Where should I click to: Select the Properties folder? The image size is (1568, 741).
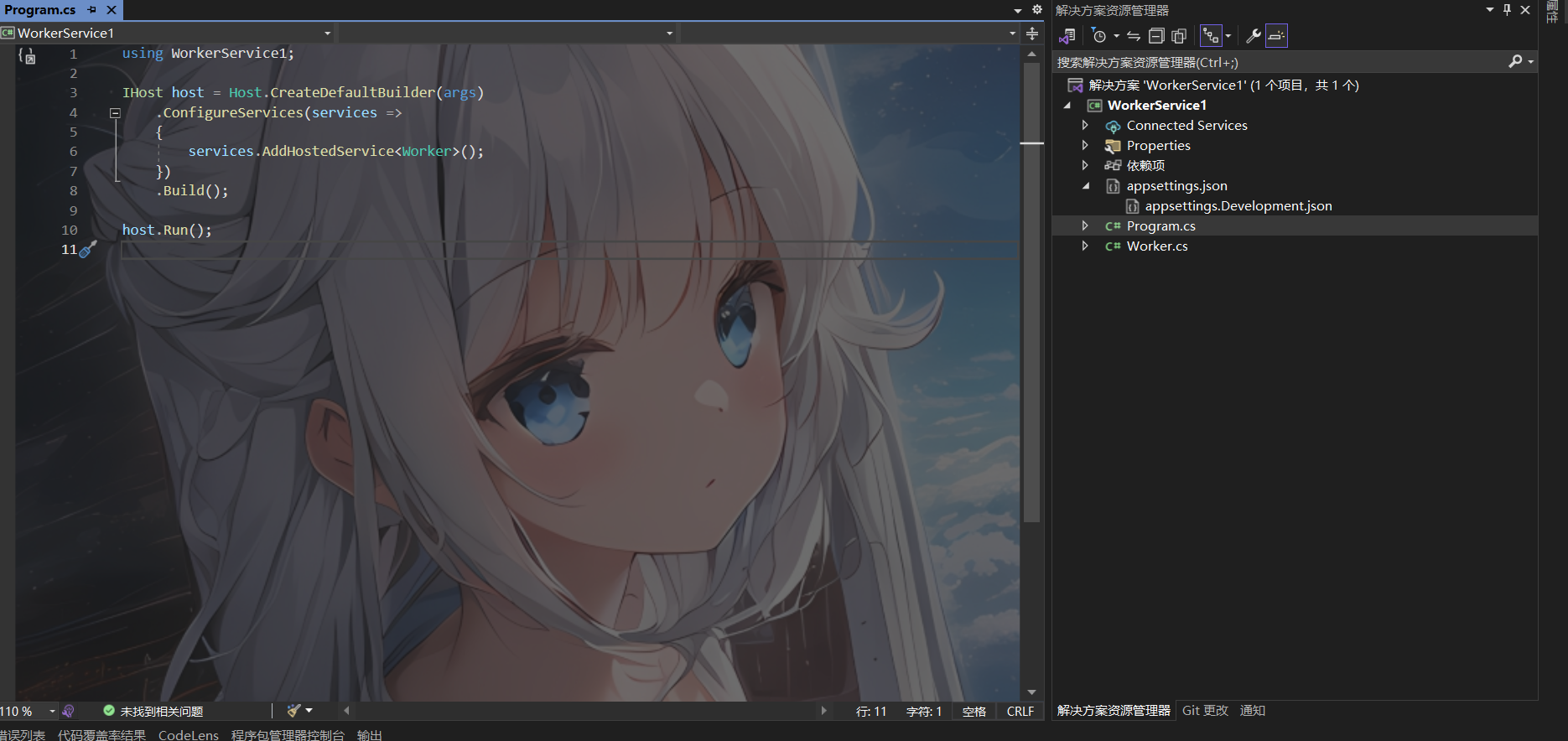[1158, 146]
